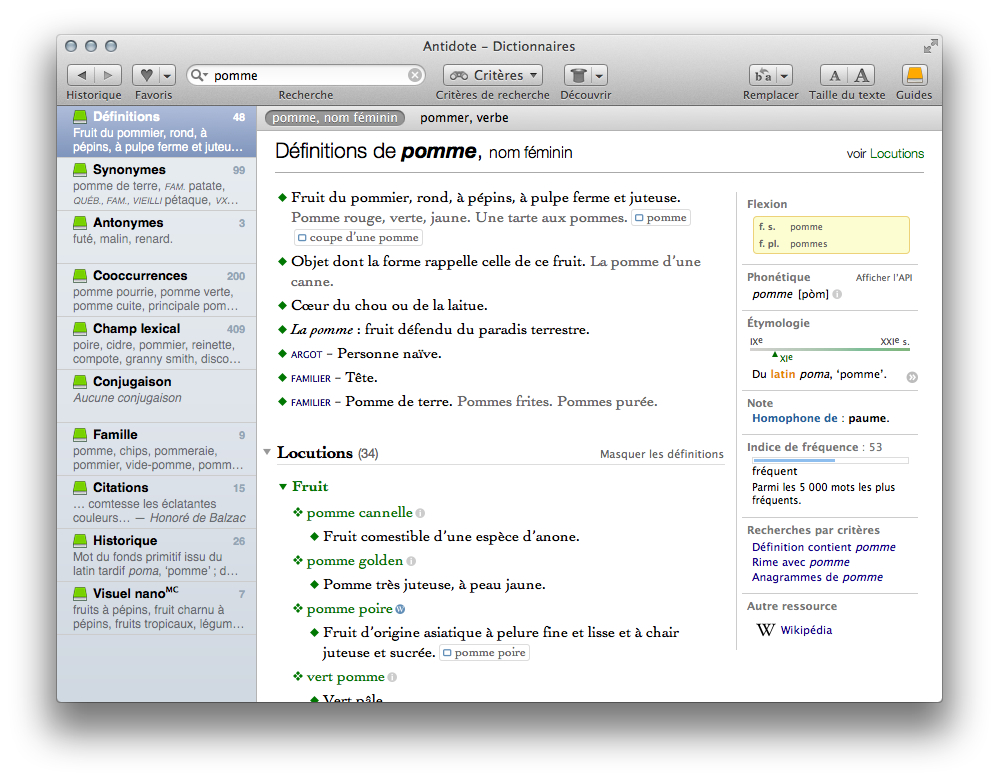Open the Antonymes dictionary
999x781 pixels.
coord(157,237)
